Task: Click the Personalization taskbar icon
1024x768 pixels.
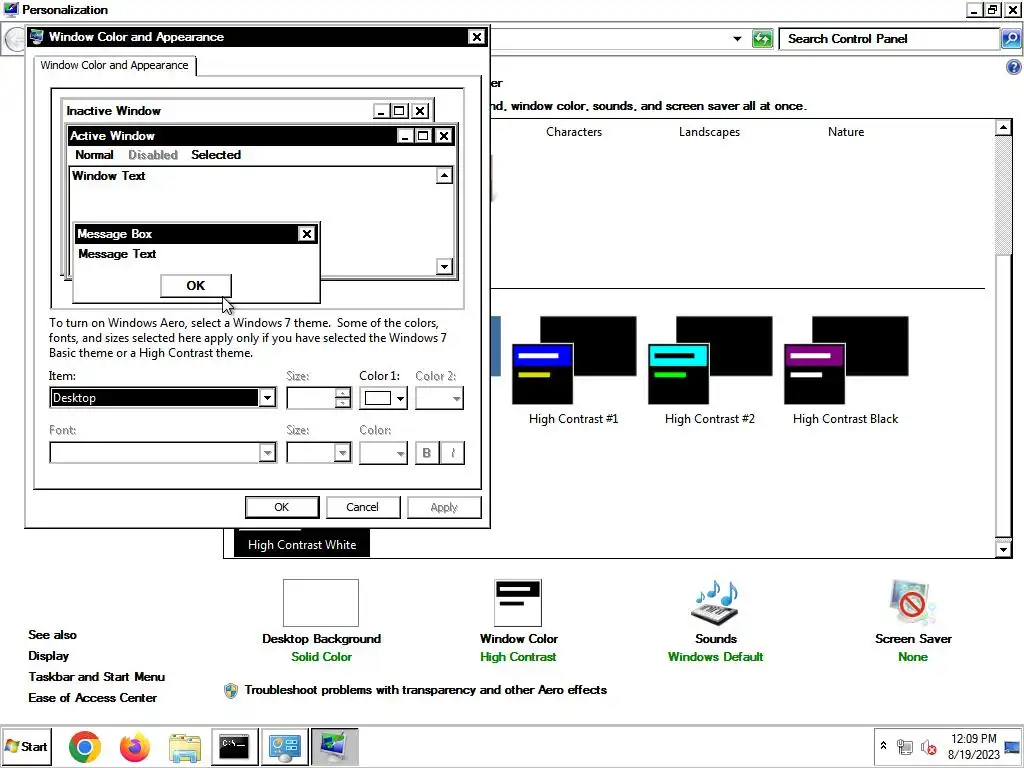Action: 334,746
